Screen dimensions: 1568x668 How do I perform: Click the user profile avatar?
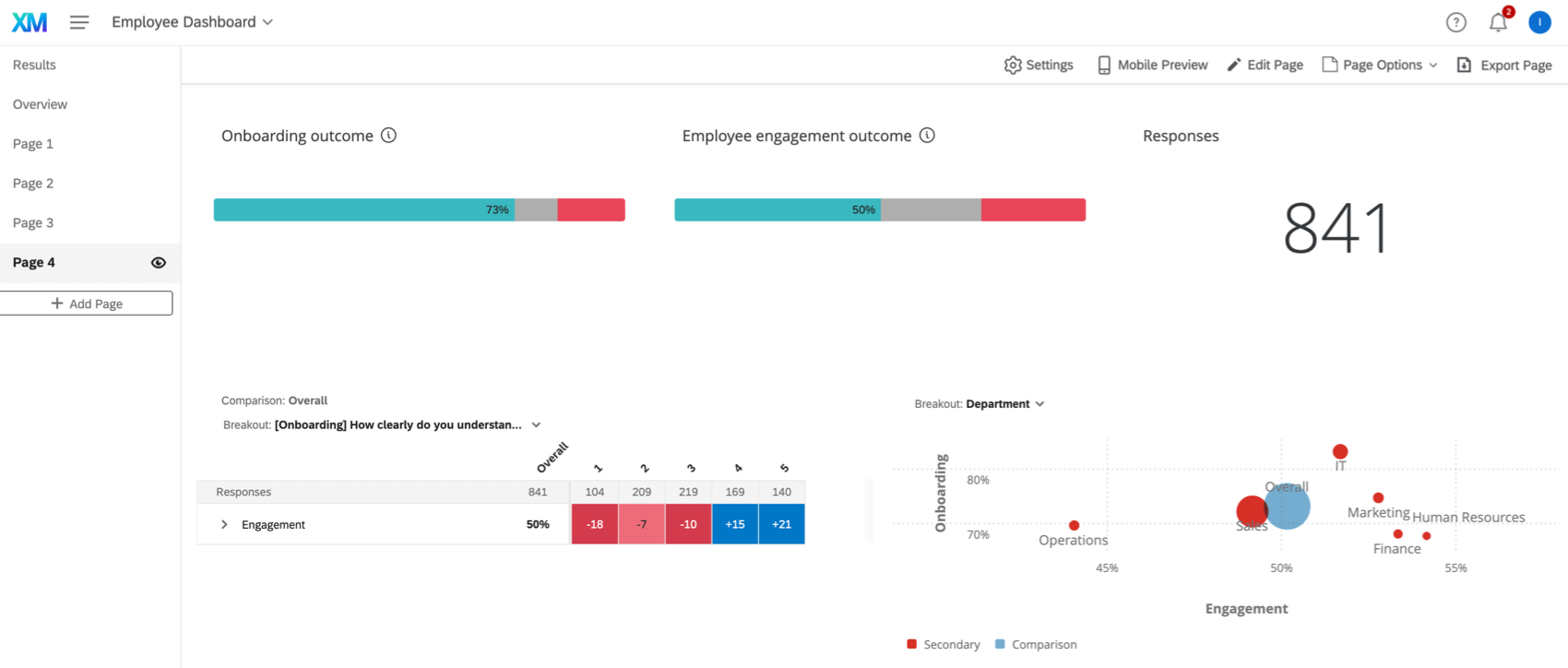(1539, 21)
